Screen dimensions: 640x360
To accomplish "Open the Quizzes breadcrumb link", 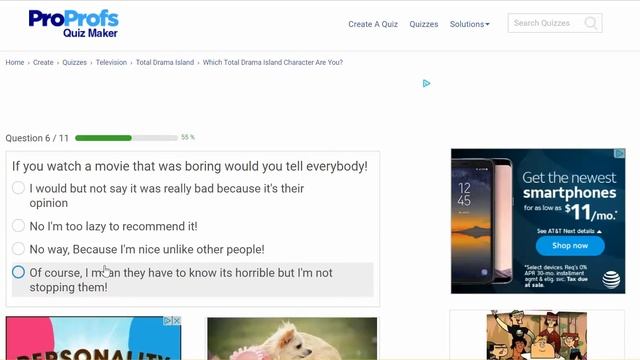I will [x=75, y=62].
